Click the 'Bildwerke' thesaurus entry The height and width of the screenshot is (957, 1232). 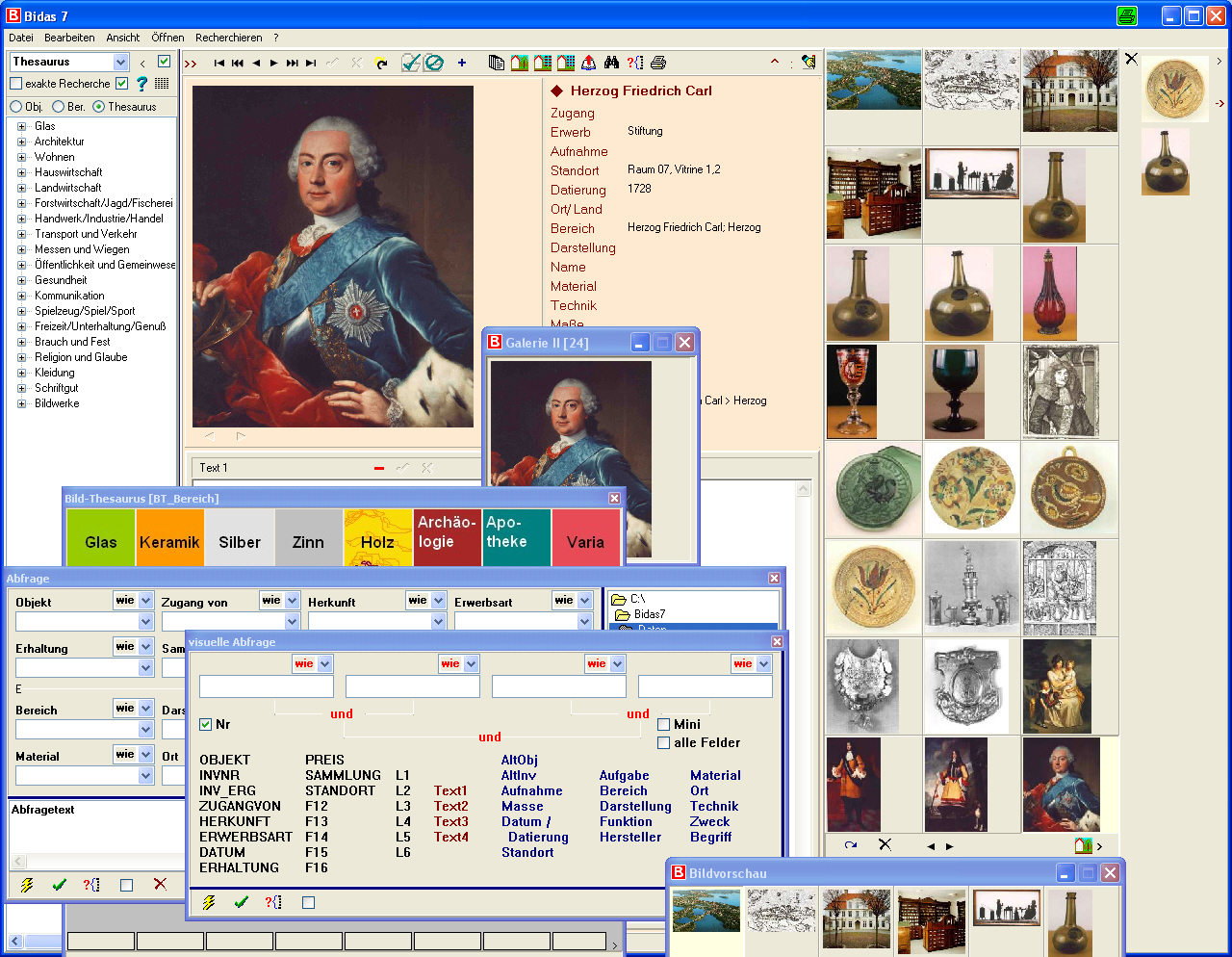click(x=57, y=403)
